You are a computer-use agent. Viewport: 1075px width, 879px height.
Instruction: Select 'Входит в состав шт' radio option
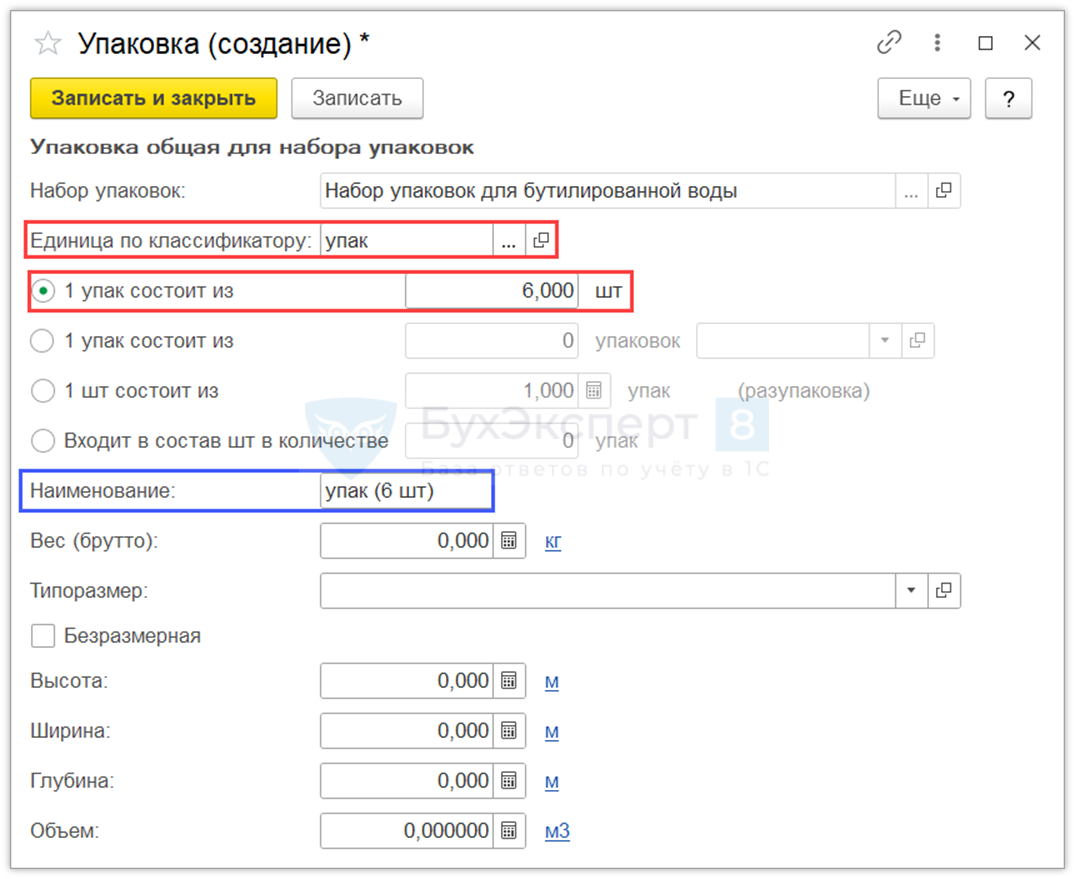click(x=42, y=441)
